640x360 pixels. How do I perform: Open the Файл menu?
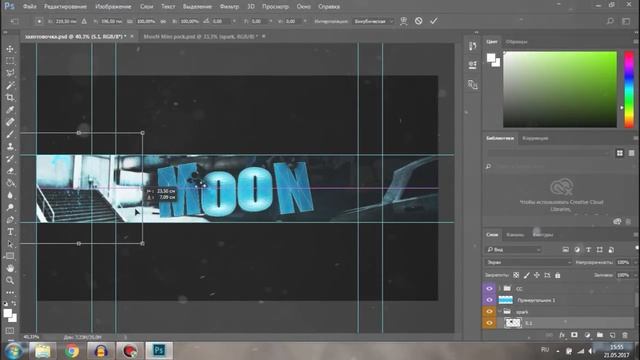point(30,7)
